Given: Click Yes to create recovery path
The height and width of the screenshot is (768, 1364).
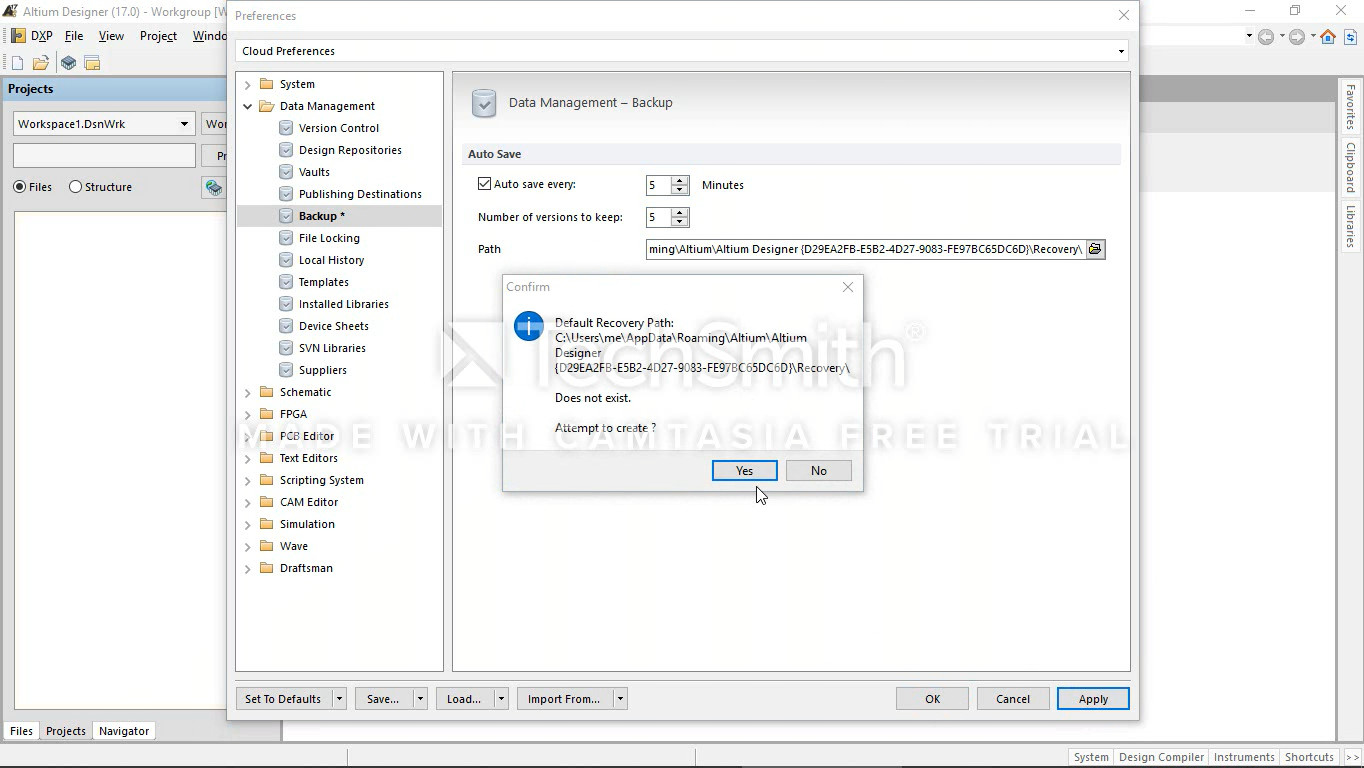Looking at the screenshot, I should 744,471.
